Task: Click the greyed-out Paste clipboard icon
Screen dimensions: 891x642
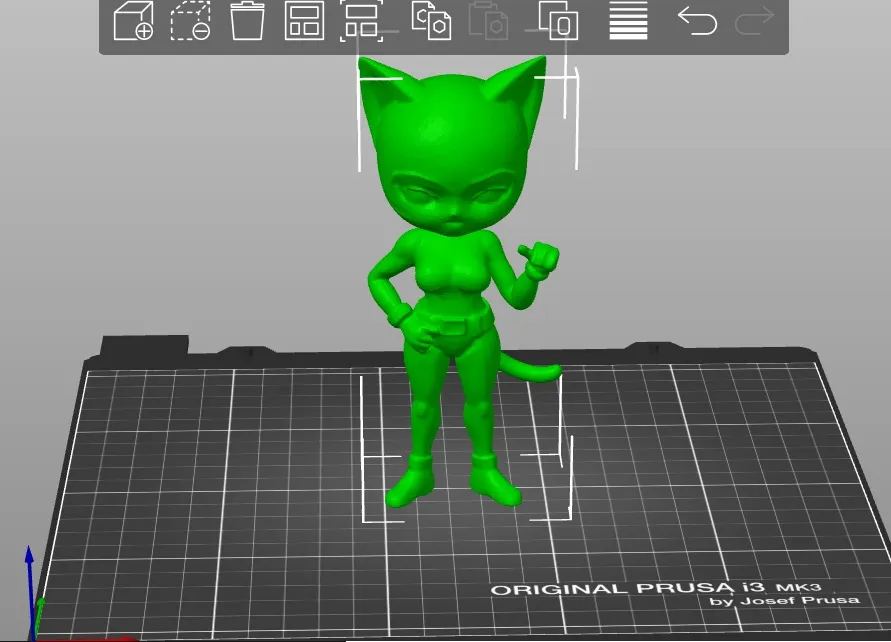Action: click(488, 21)
